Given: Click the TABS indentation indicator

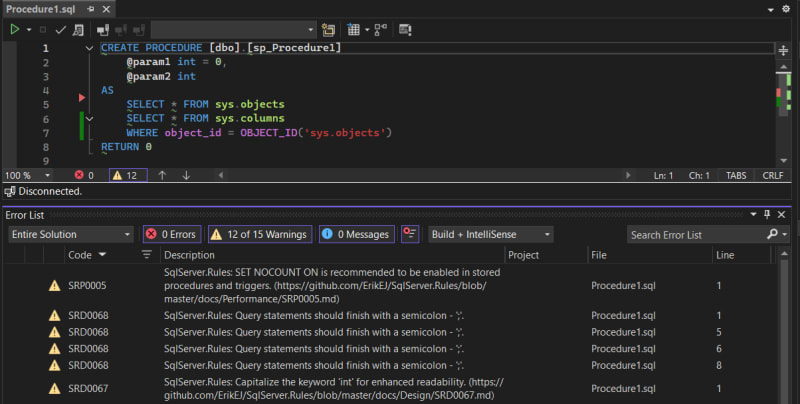Looking at the screenshot, I should tap(736, 175).
